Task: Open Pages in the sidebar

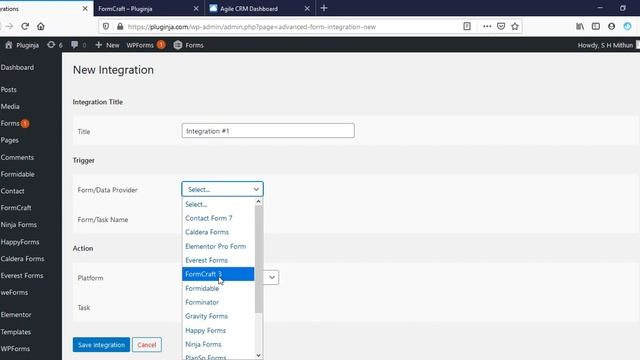Action: [x=10, y=140]
